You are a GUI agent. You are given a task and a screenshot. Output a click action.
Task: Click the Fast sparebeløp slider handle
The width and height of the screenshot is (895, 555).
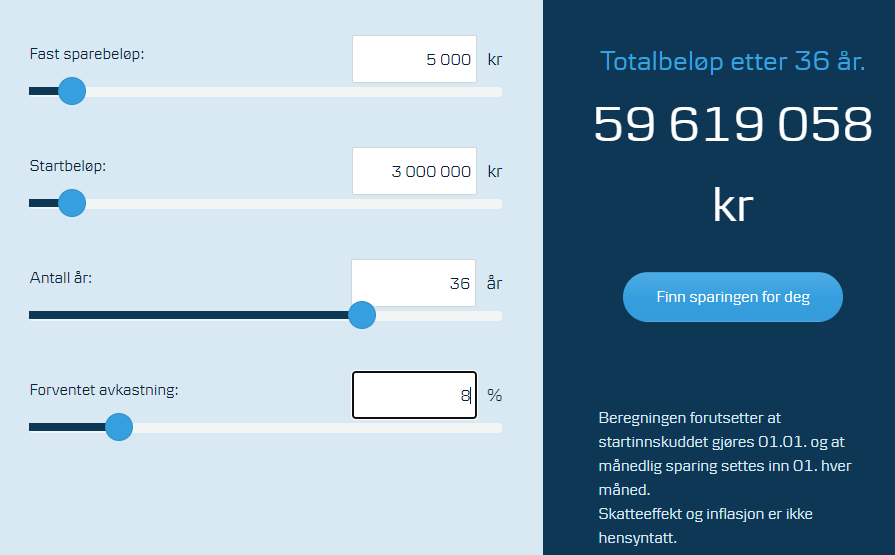tap(72, 91)
